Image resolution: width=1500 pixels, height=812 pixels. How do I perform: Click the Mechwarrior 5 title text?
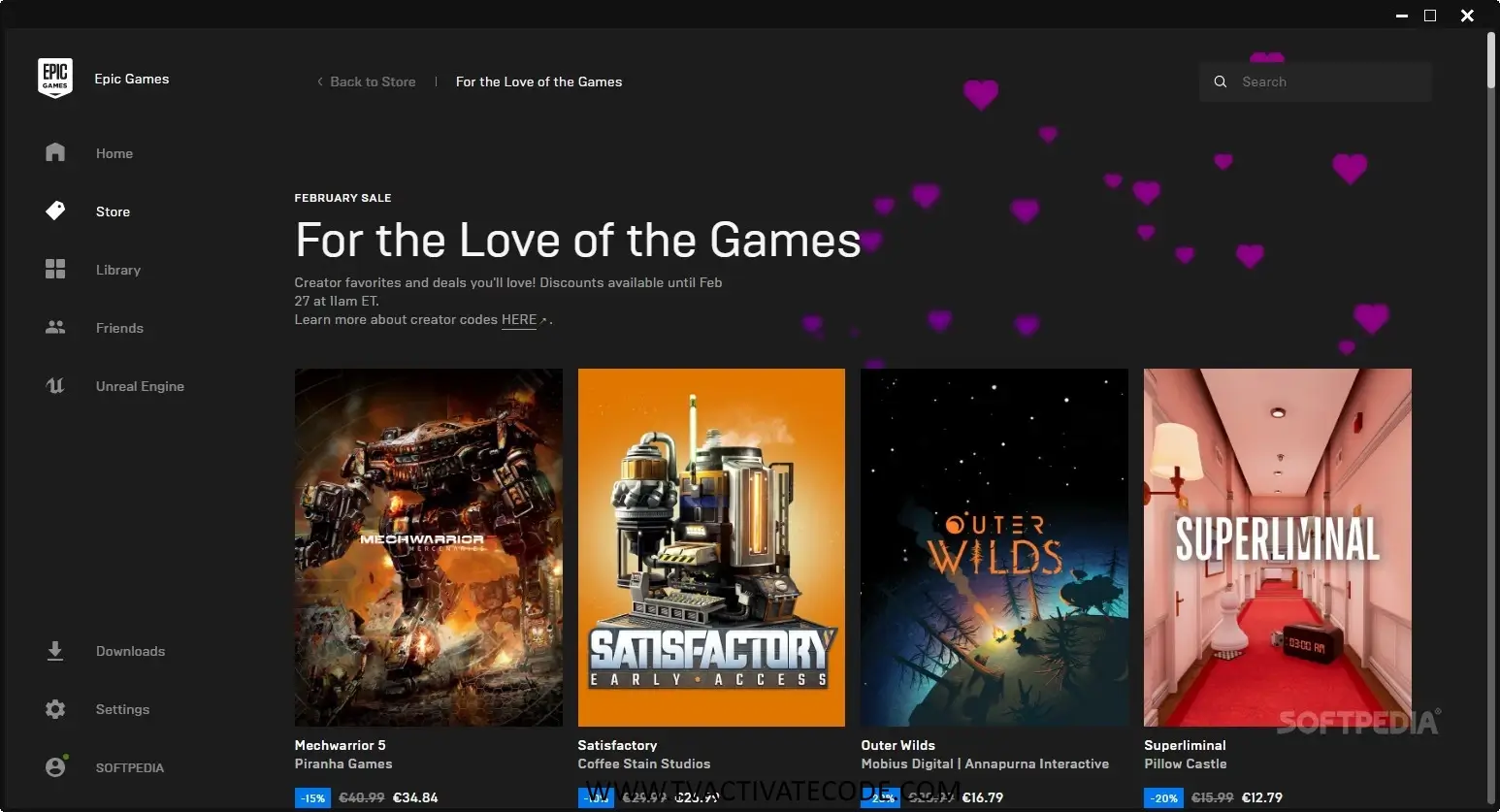click(341, 745)
